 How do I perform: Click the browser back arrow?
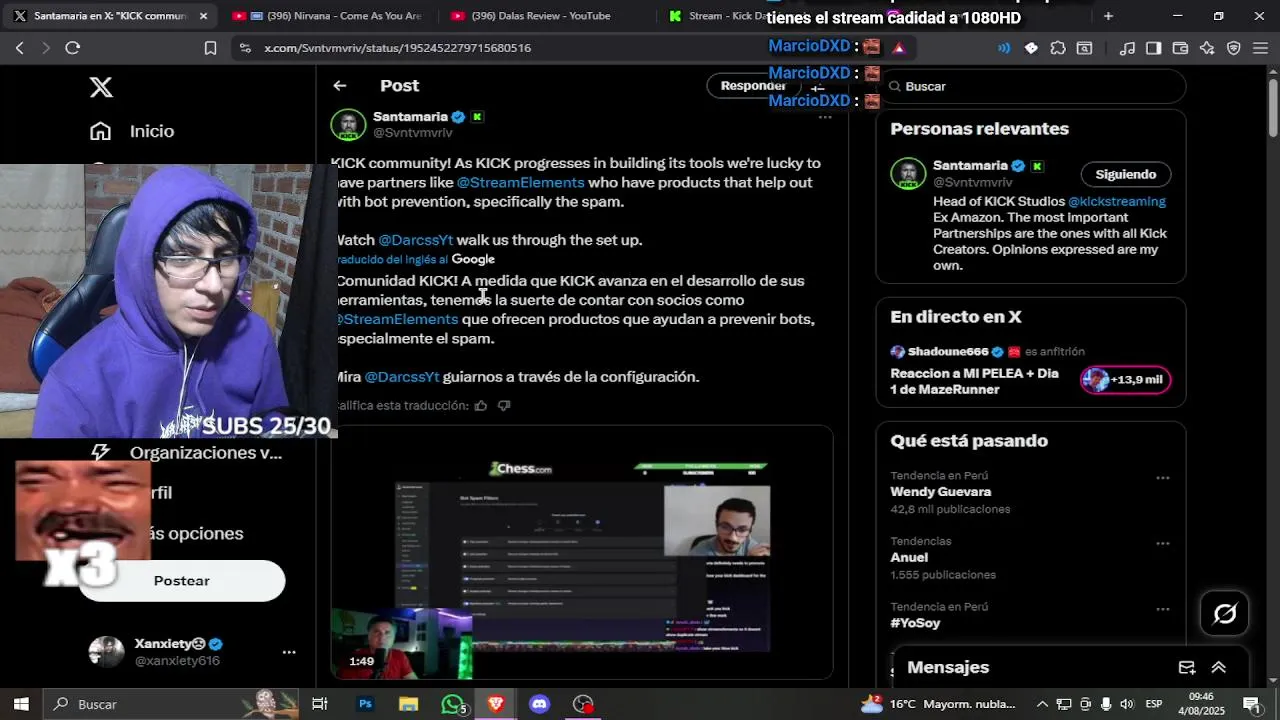tap(19, 47)
